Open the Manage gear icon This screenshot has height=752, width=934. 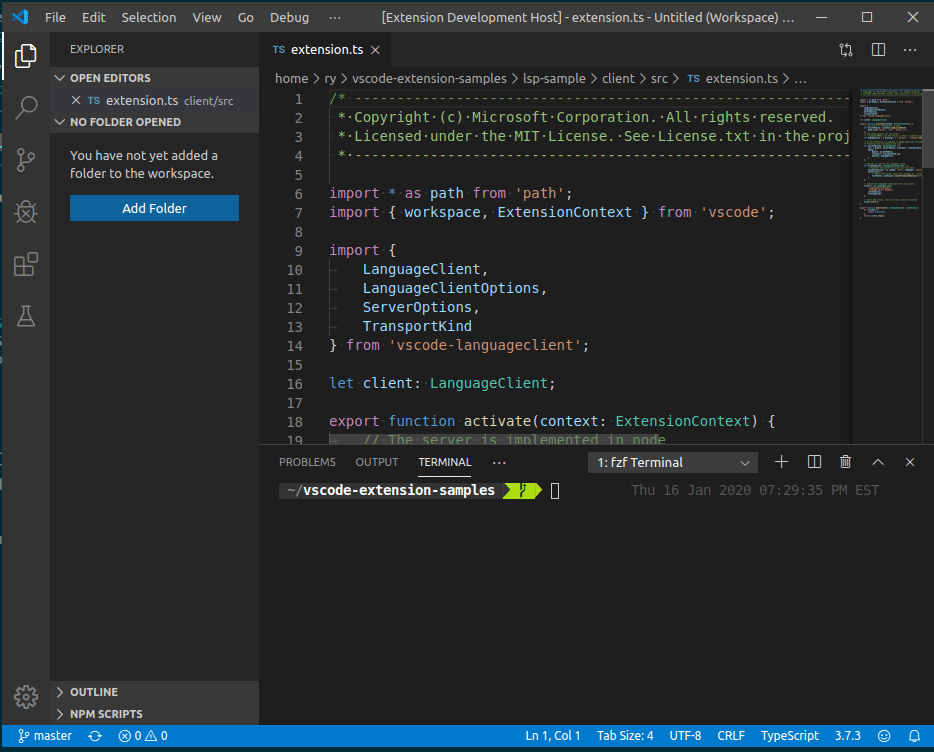tap(26, 697)
